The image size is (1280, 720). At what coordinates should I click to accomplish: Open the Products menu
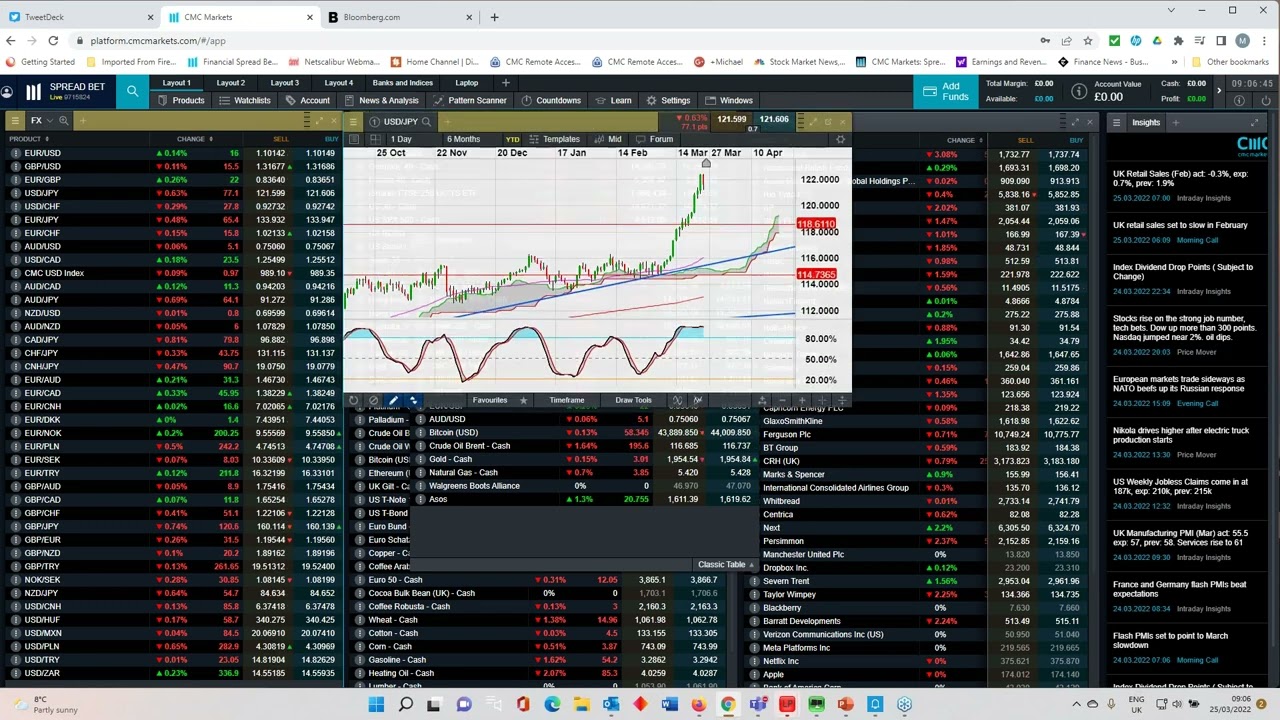tap(180, 100)
